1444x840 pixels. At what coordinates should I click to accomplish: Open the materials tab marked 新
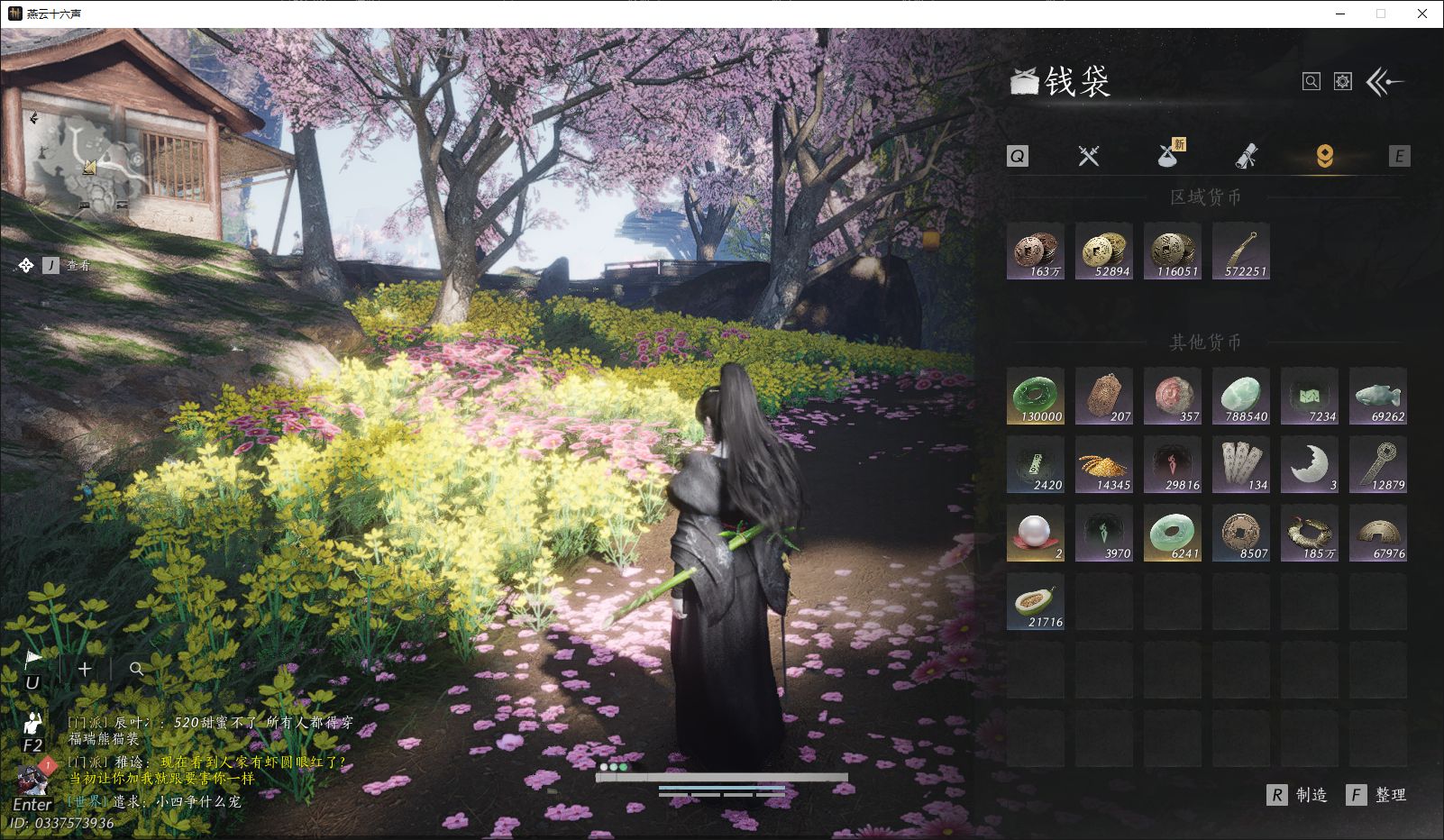click(x=1170, y=154)
